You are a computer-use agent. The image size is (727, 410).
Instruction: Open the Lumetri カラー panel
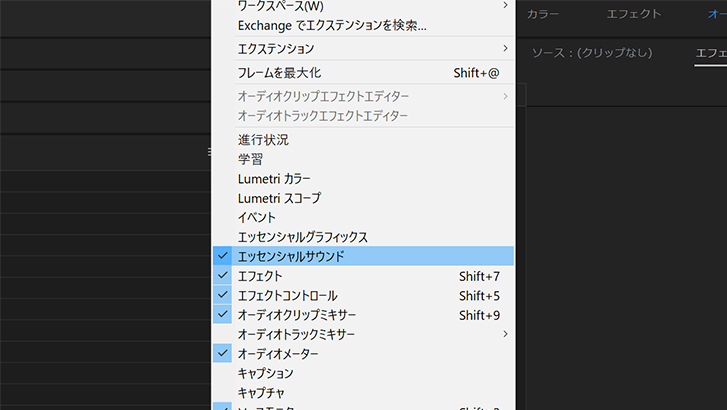click(363, 179)
